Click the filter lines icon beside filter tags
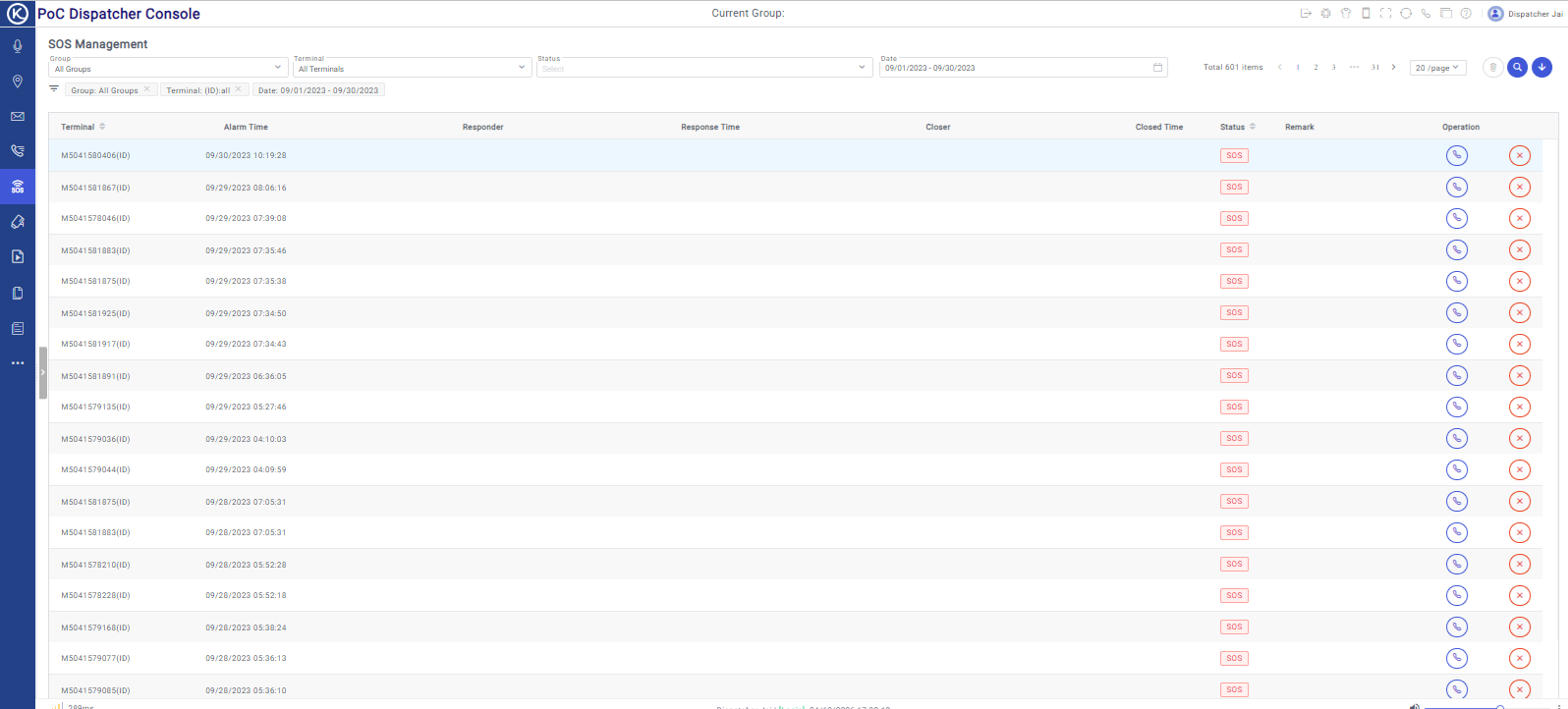1568x709 pixels. pos(54,89)
